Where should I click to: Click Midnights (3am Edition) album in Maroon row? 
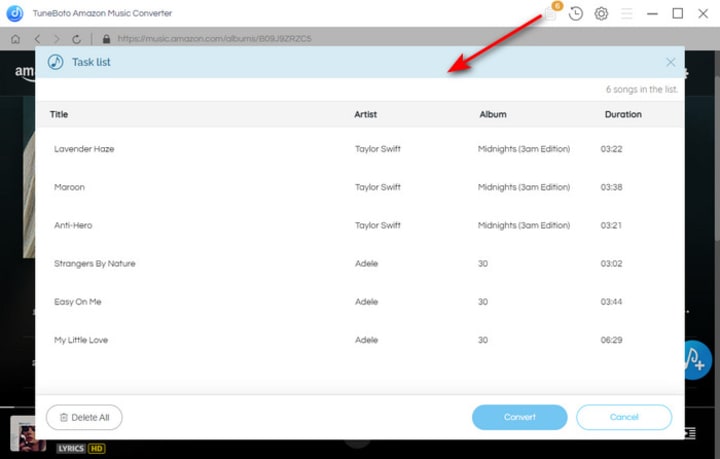click(x=524, y=187)
